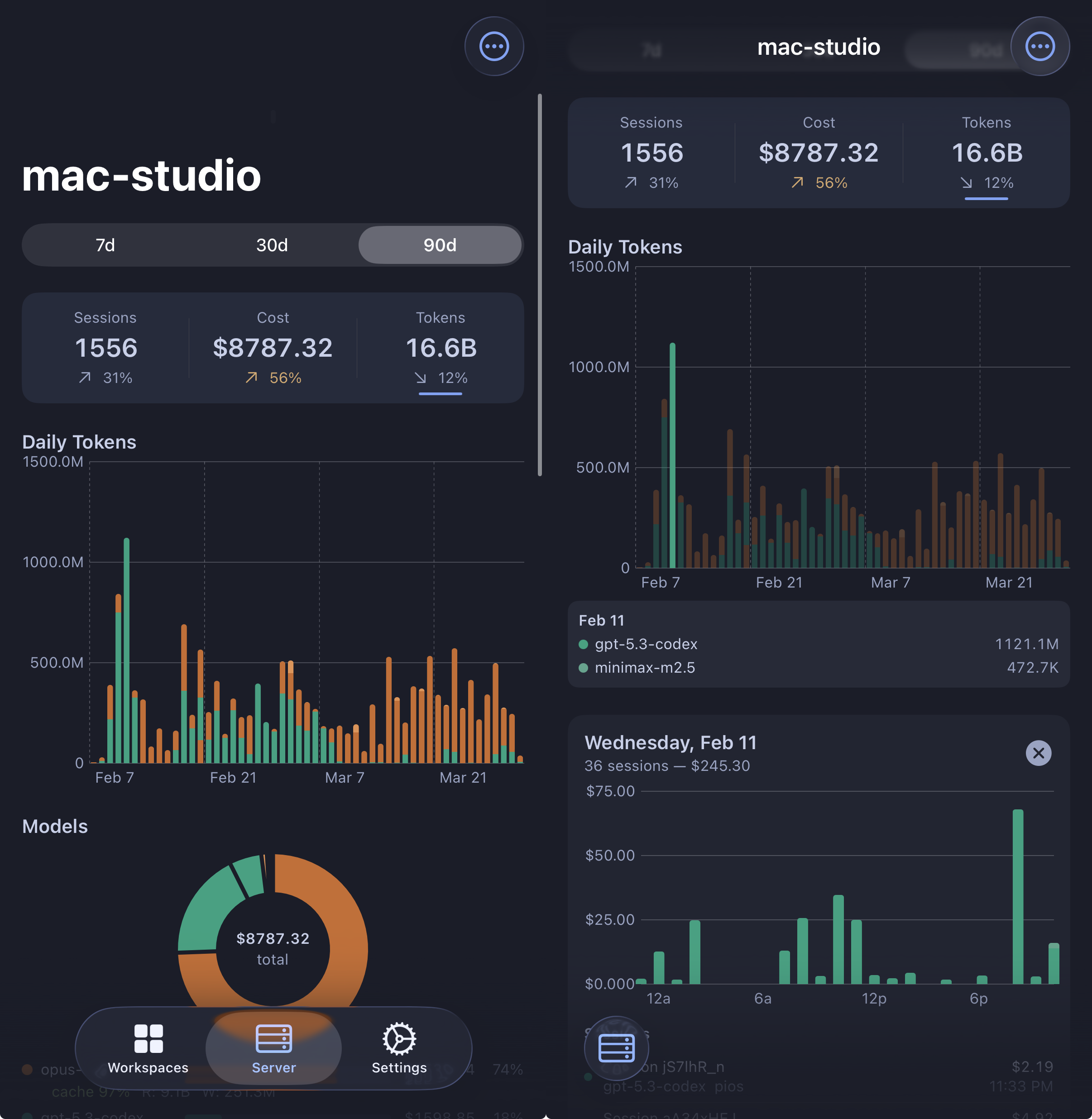Select the Cost metric in right summary card
This screenshot has height=1119, width=1092.
tap(819, 153)
